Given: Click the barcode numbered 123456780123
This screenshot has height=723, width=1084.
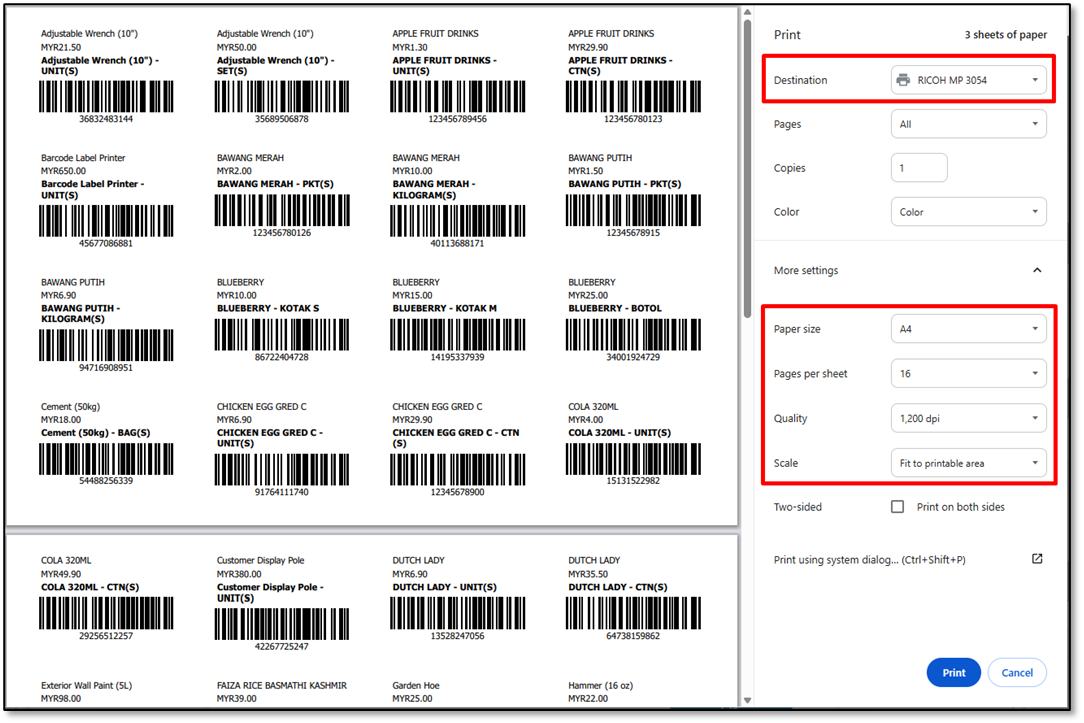Looking at the screenshot, I should 633,97.
